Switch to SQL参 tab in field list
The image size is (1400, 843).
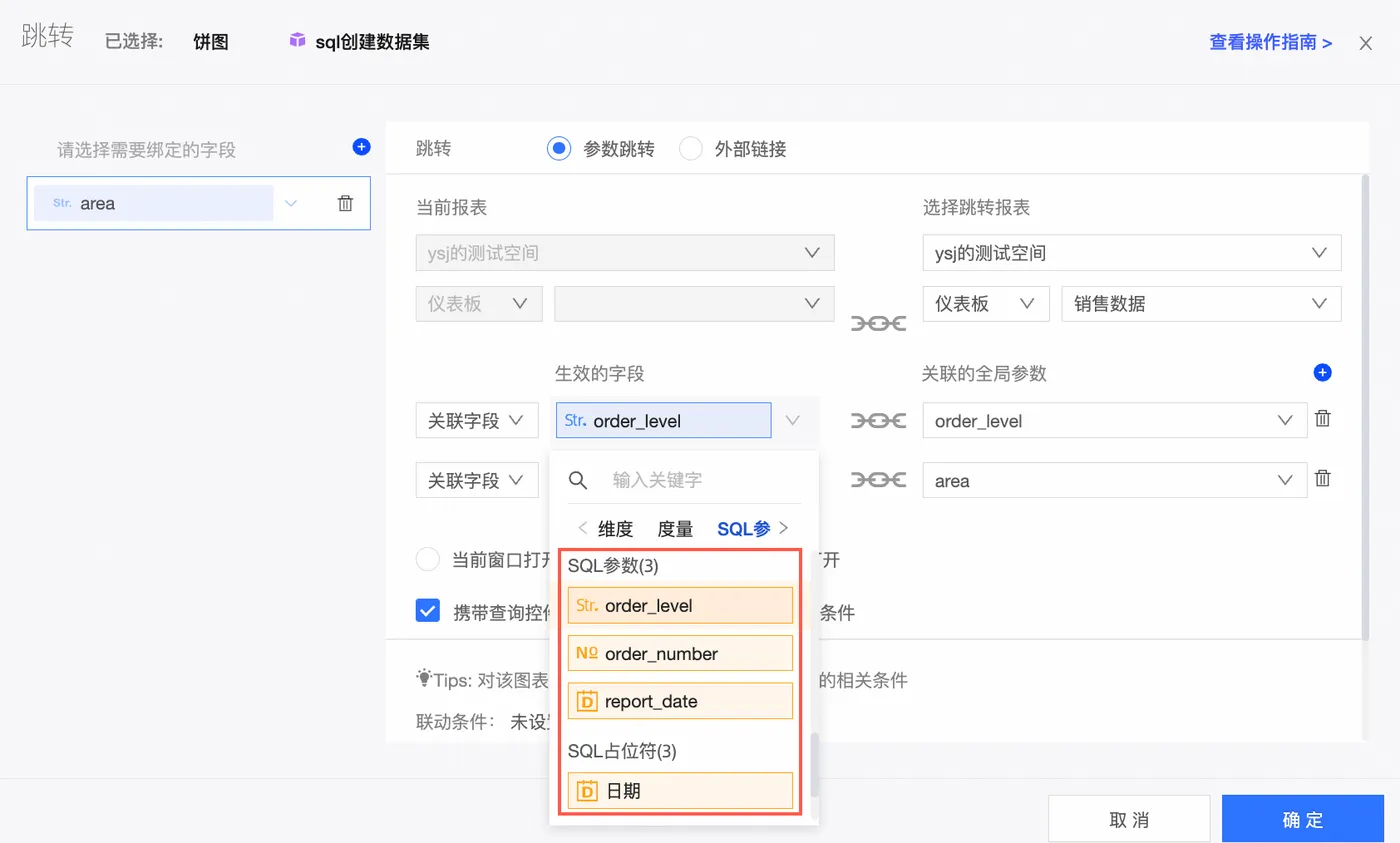pos(744,529)
